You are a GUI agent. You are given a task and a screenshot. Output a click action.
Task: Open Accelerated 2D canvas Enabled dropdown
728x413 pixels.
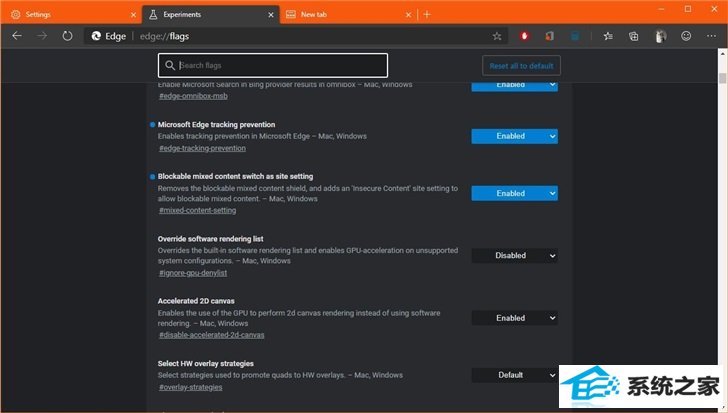(514, 318)
